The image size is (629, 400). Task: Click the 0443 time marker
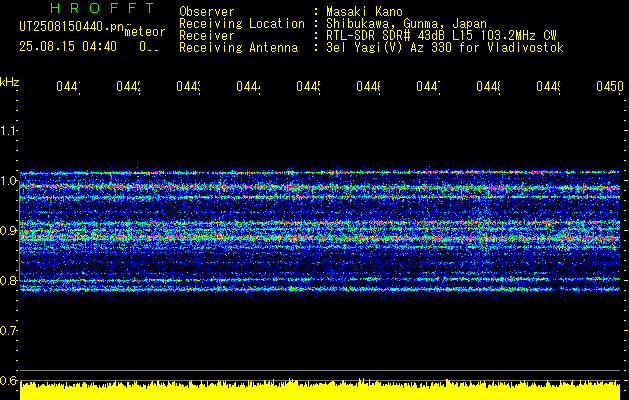click(189, 86)
